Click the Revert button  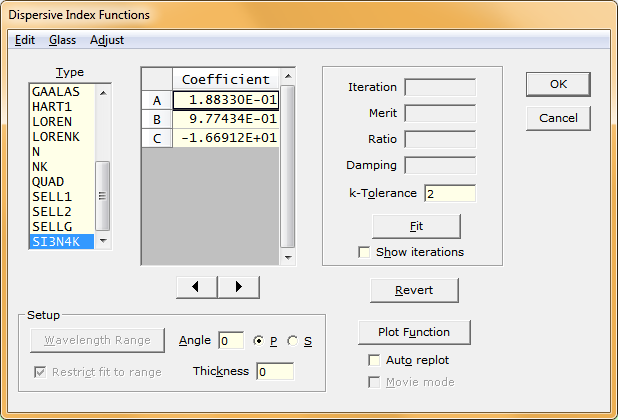click(414, 290)
